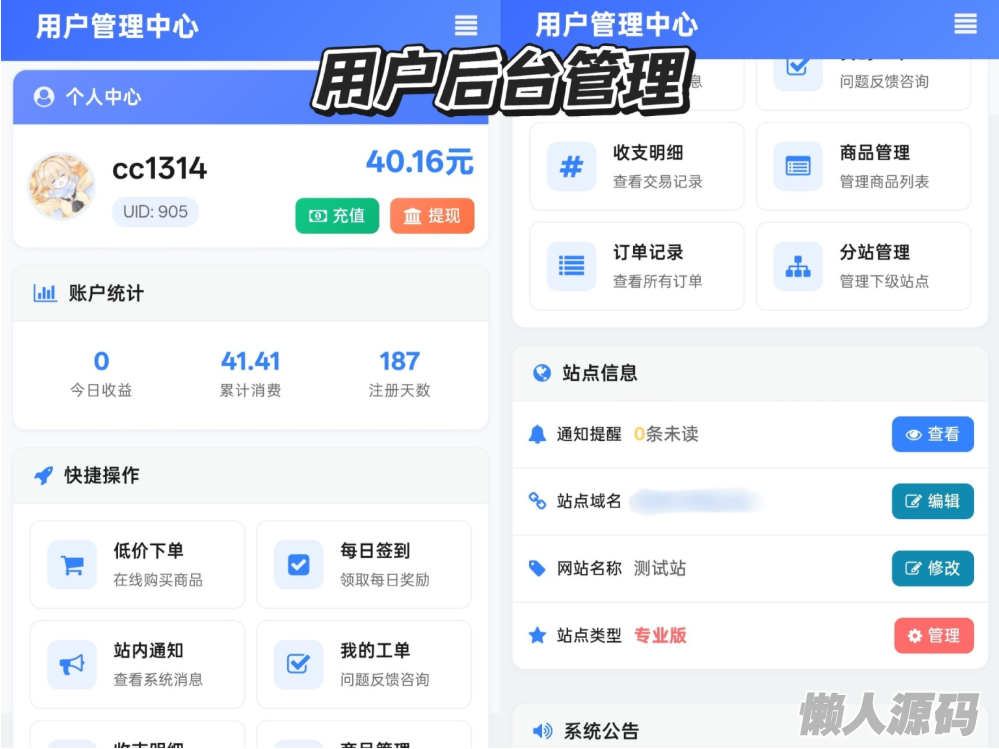This screenshot has width=999, height=749.
Task: Click the 0条未读 unread count
Action: tap(666, 434)
